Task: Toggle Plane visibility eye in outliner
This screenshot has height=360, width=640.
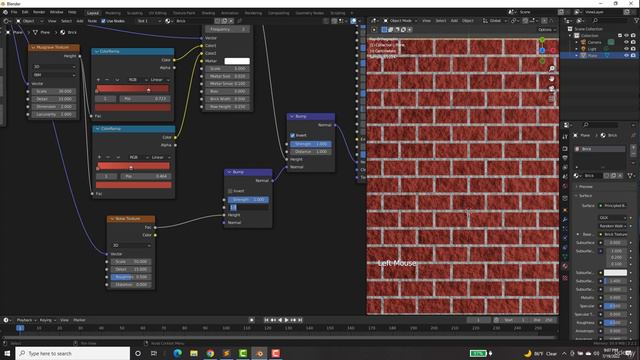Action: [627, 55]
